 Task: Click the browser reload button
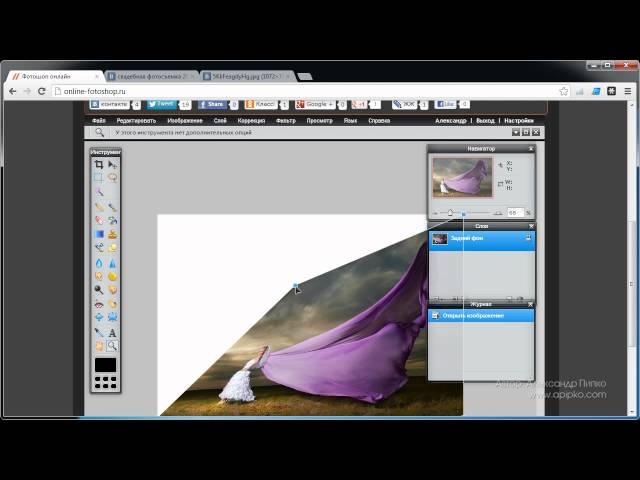click(x=42, y=91)
